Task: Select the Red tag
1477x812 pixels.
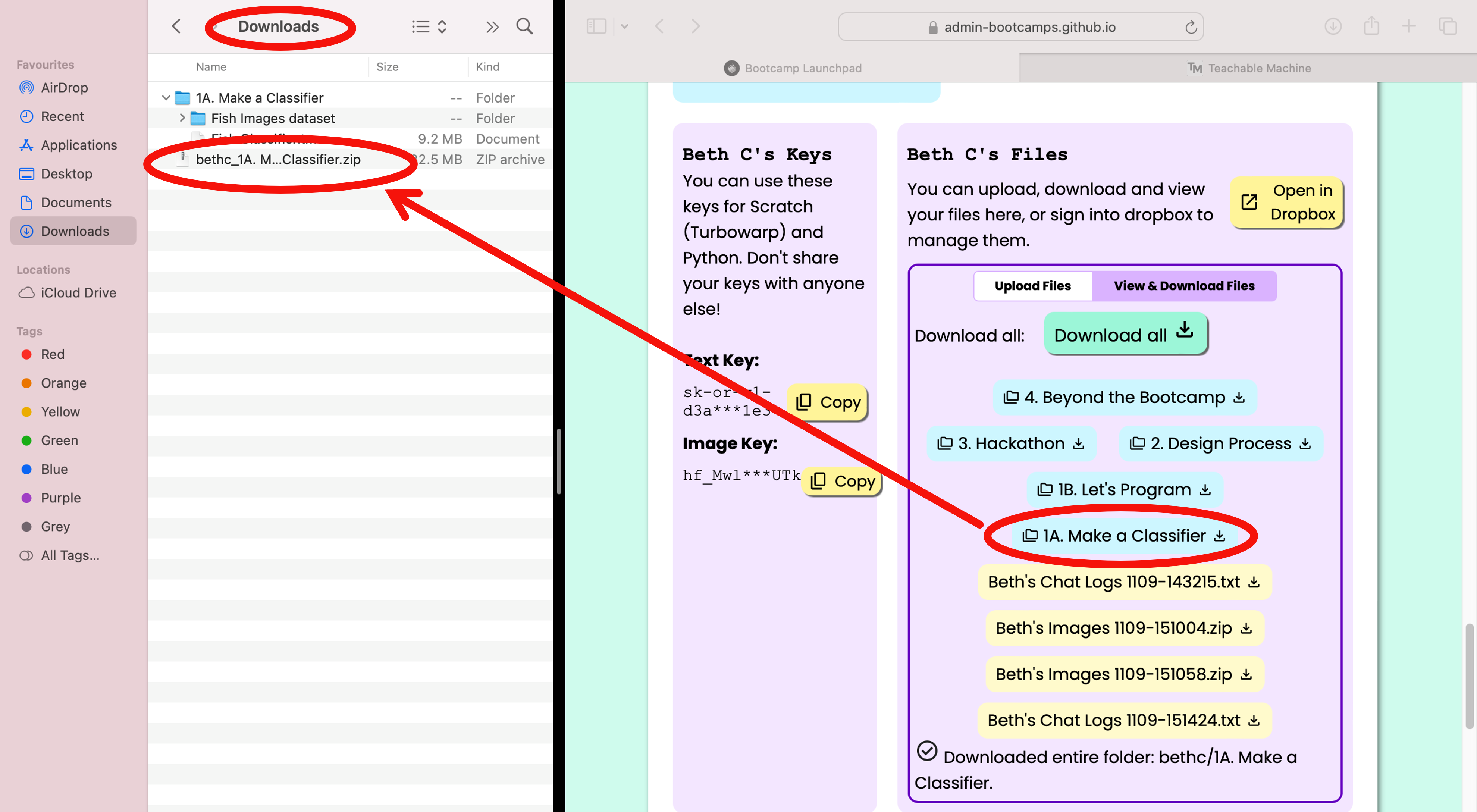Action: click(x=73, y=354)
